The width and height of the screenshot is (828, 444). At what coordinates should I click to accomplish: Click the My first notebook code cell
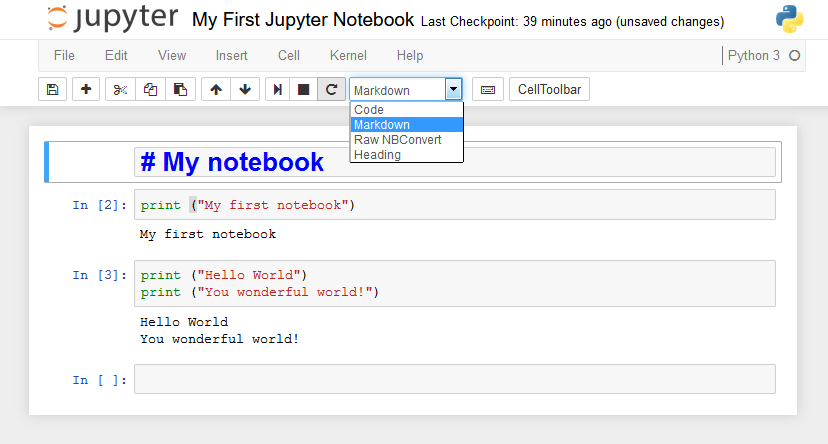pyautogui.click(x=455, y=205)
